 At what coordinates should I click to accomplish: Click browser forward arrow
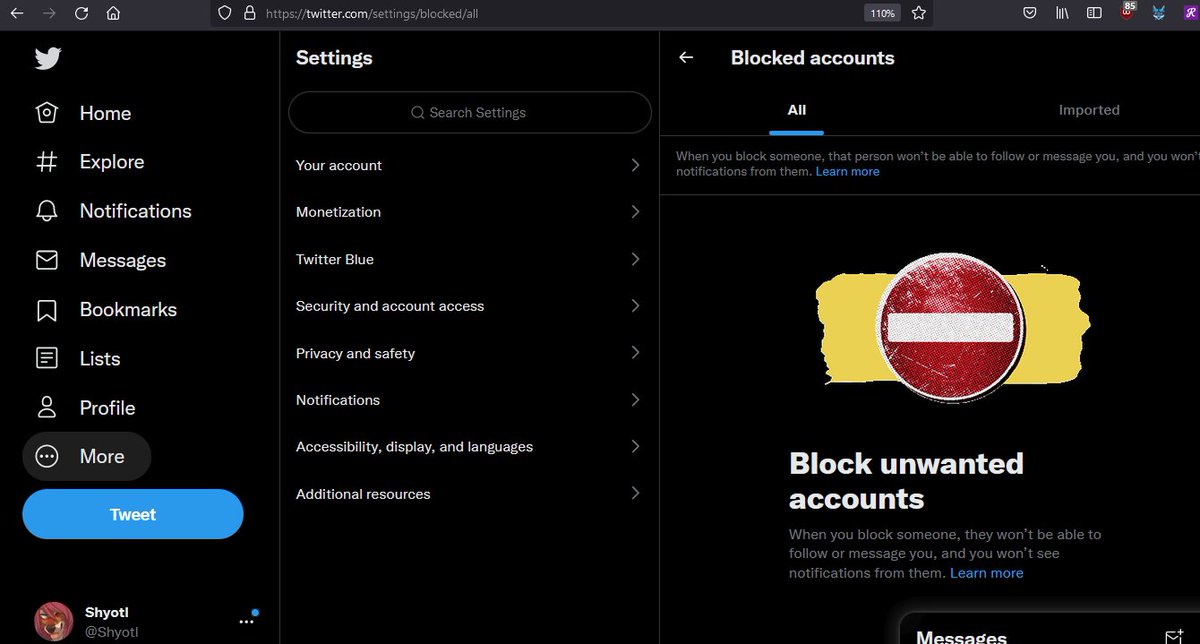click(x=49, y=14)
